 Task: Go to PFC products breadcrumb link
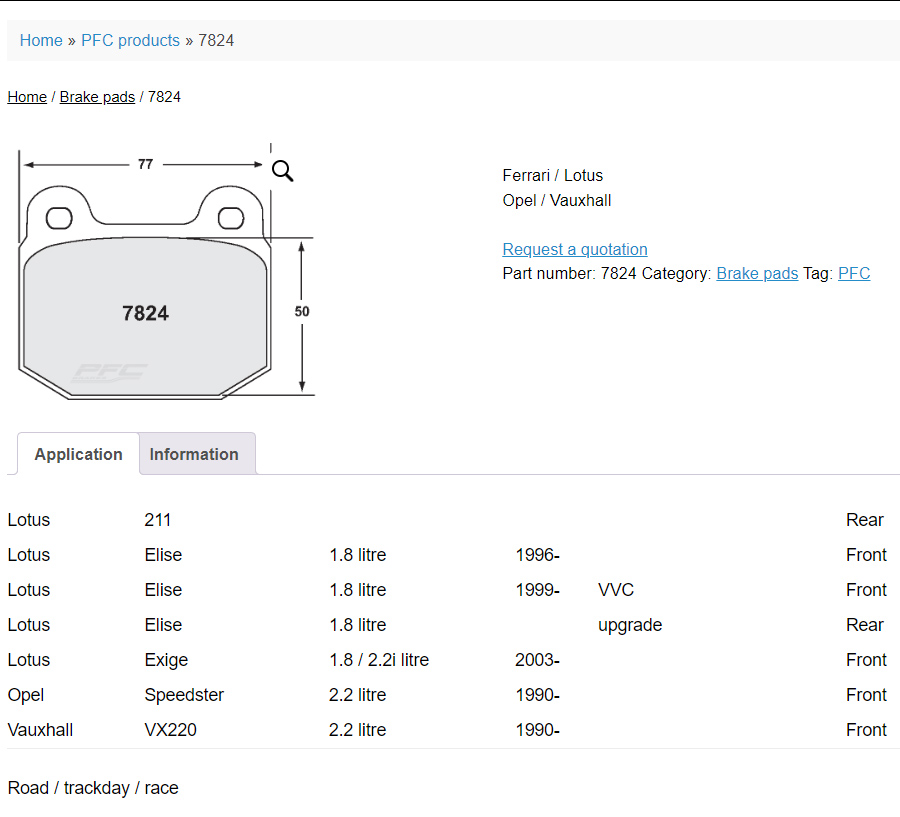click(x=130, y=41)
